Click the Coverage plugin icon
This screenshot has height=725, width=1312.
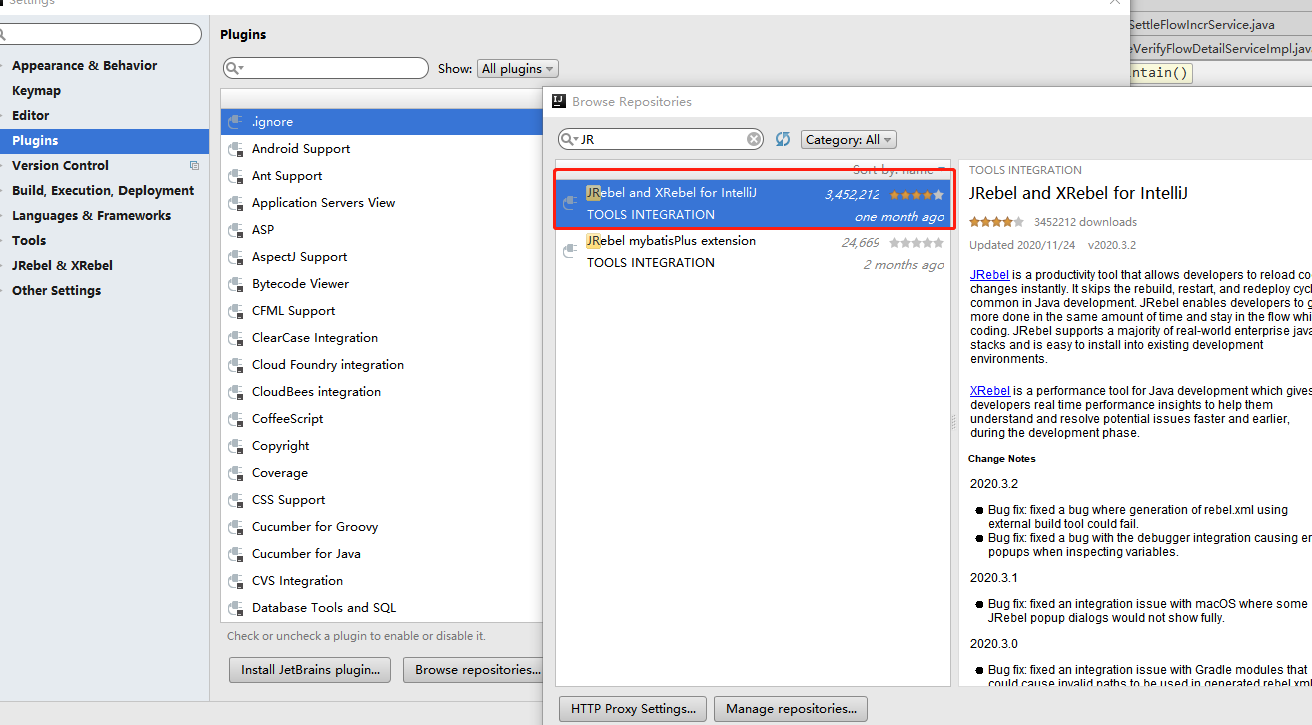coord(236,473)
